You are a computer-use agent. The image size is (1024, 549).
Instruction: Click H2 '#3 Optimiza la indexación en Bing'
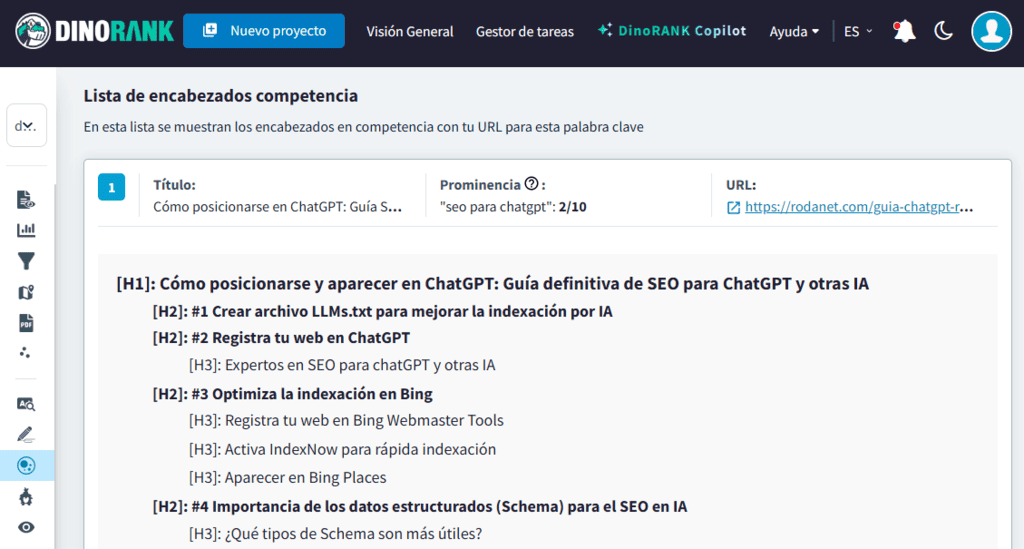293,394
